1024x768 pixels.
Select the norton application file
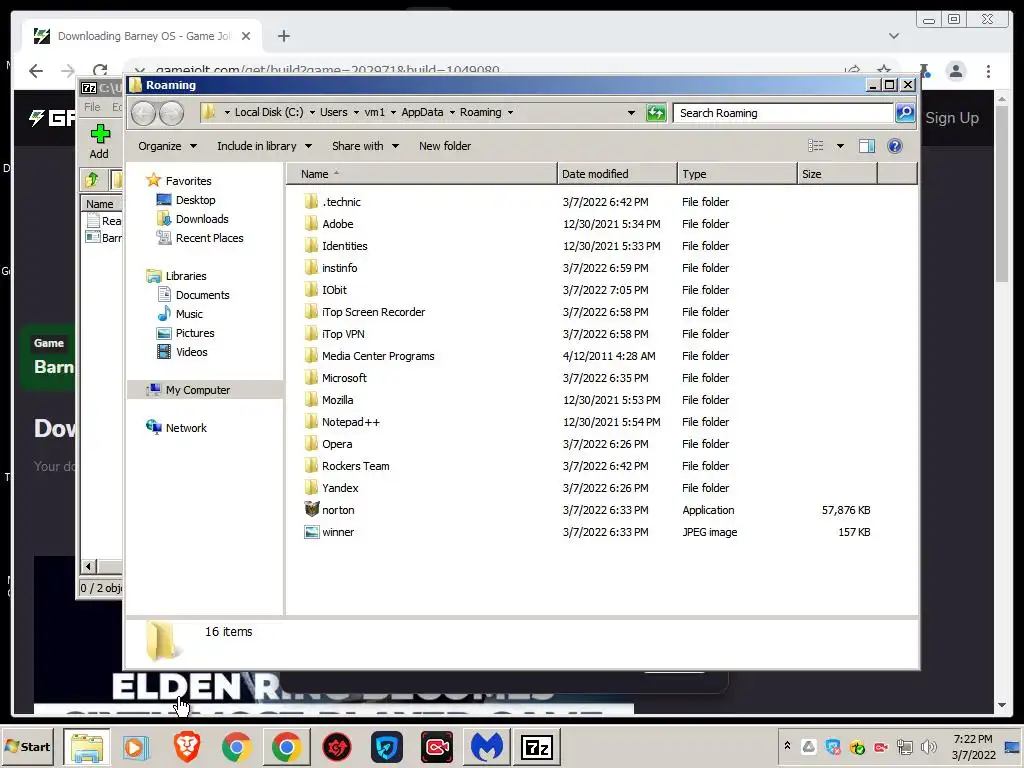(x=338, y=510)
